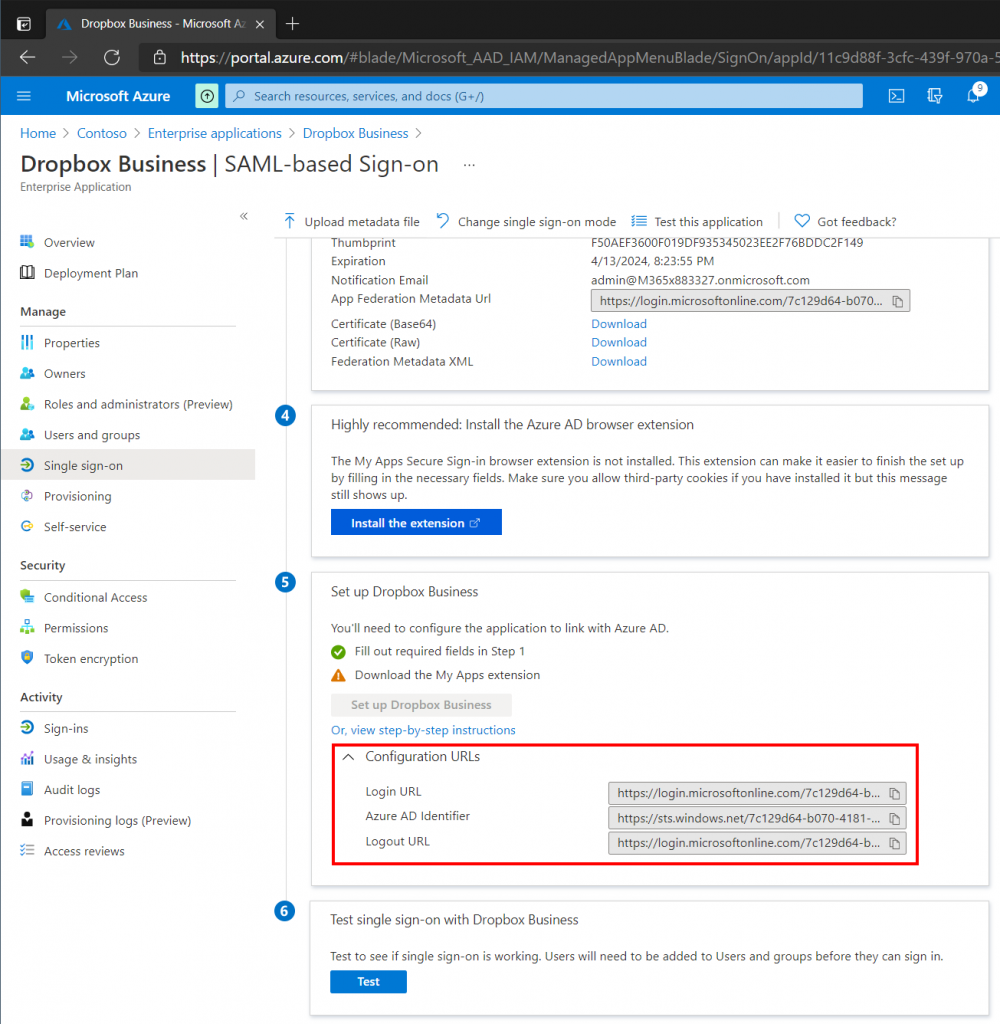
Task: Click the Token encryption shield icon
Action: pyautogui.click(x=27, y=658)
